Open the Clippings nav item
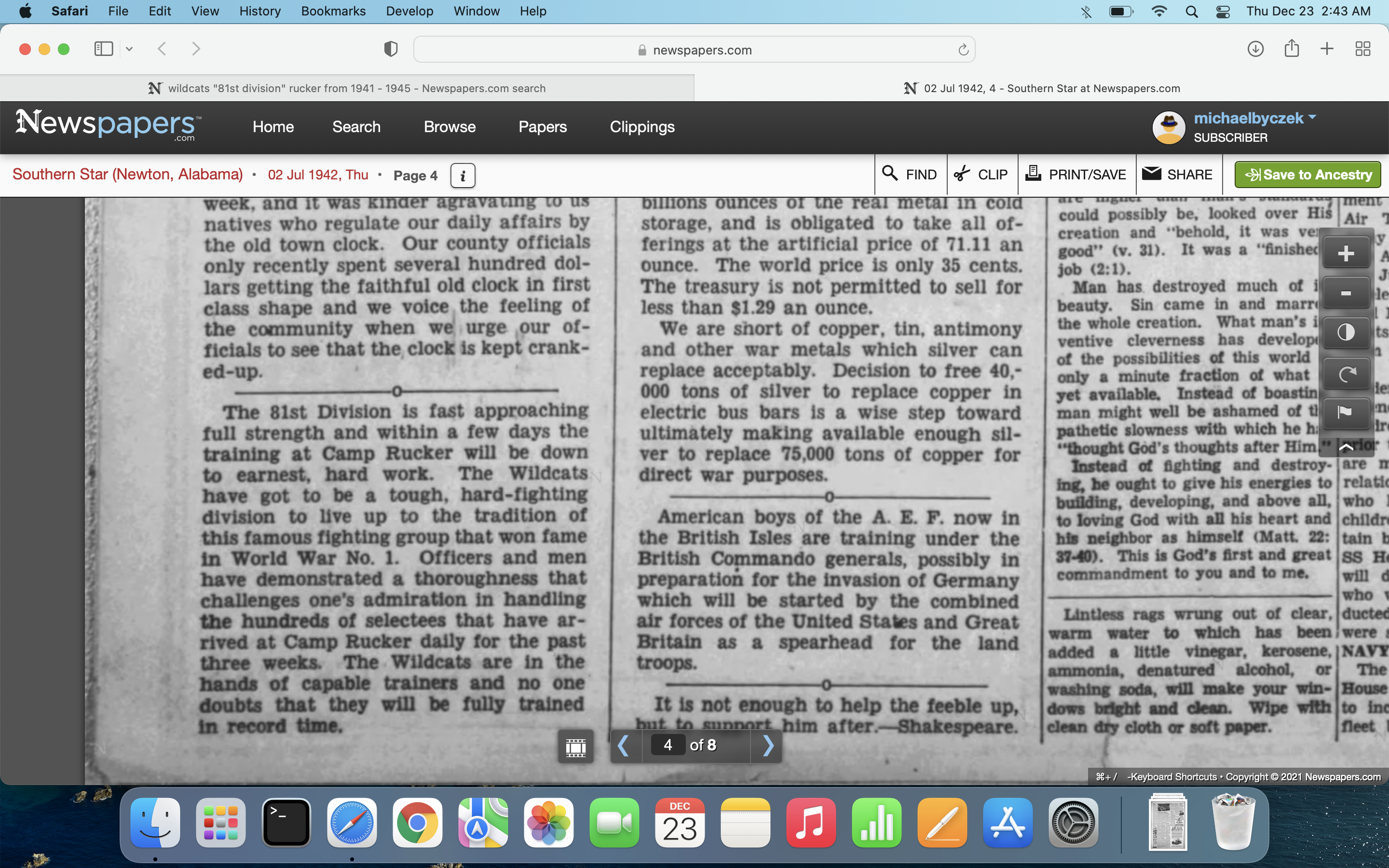Viewport: 1389px width, 868px height. coord(642,127)
